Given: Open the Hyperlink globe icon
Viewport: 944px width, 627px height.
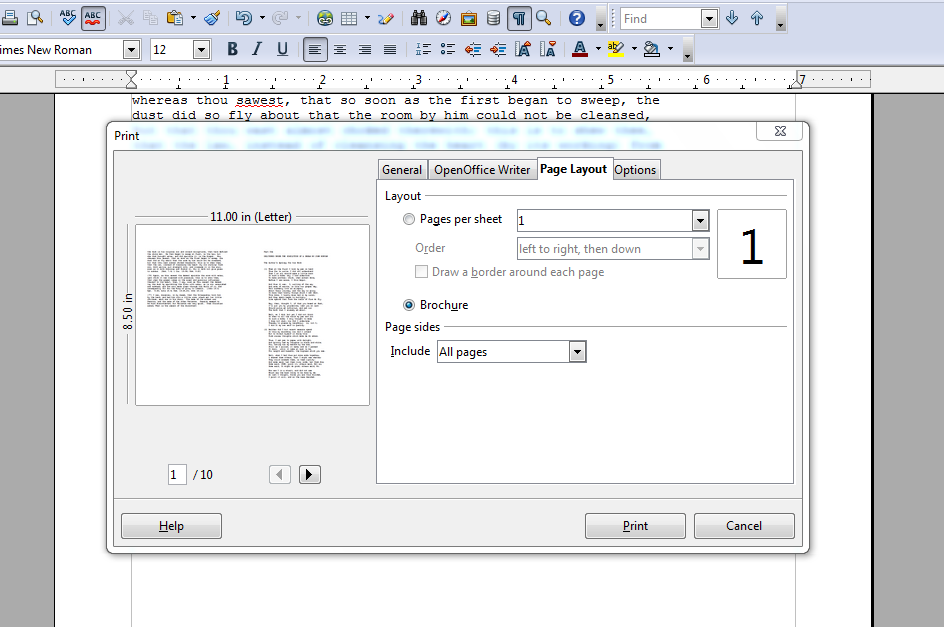Looking at the screenshot, I should [324, 18].
